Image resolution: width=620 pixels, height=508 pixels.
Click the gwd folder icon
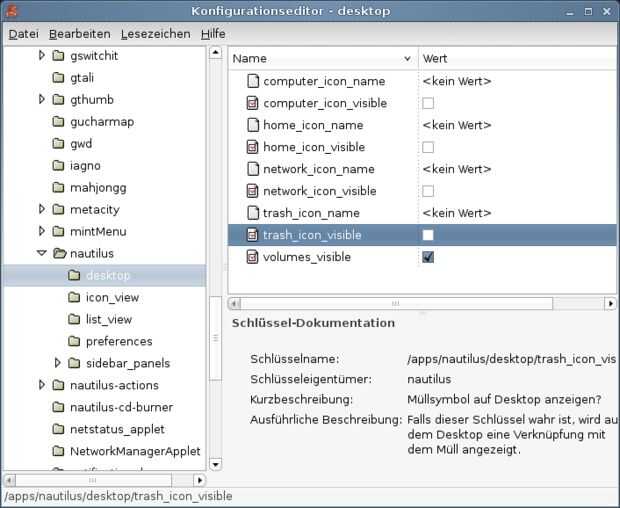[59, 144]
